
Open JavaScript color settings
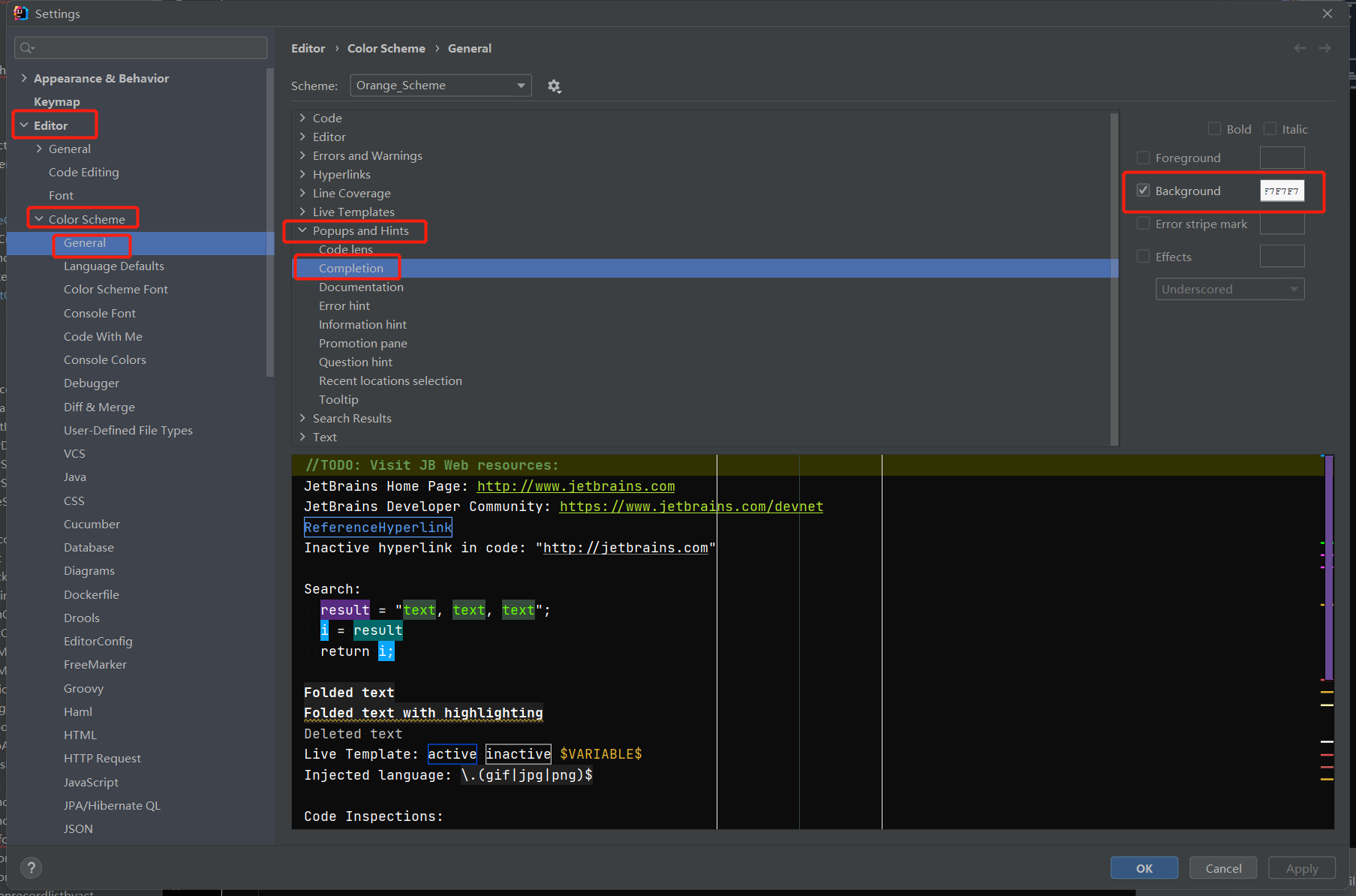point(91,782)
